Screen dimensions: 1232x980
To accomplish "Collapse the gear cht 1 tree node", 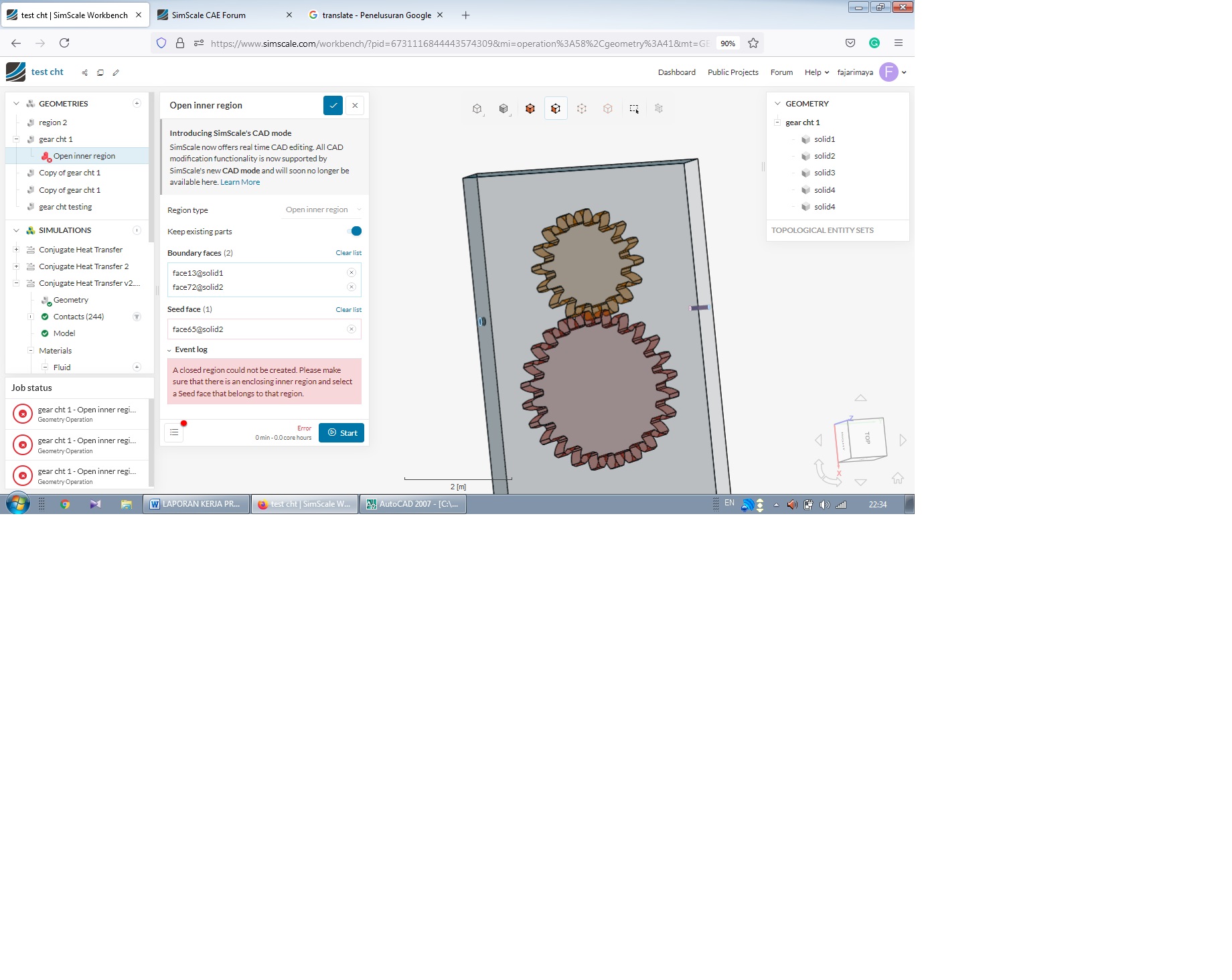I will tap(16, 139).
